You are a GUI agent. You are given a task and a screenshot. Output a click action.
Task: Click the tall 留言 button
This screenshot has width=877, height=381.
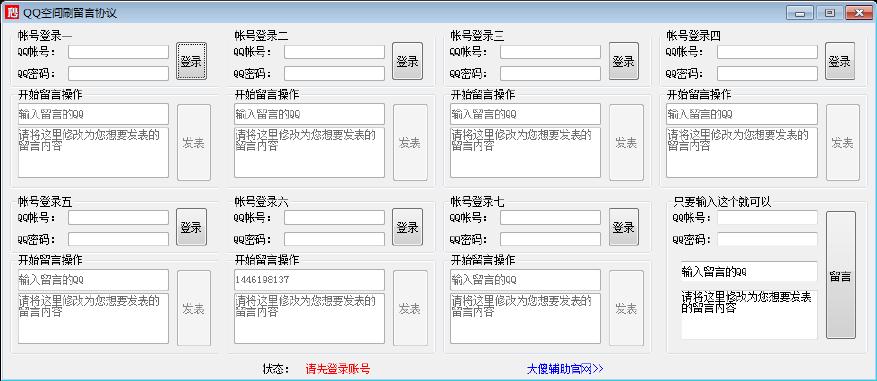pyautogui.click(x=841, y=275)
